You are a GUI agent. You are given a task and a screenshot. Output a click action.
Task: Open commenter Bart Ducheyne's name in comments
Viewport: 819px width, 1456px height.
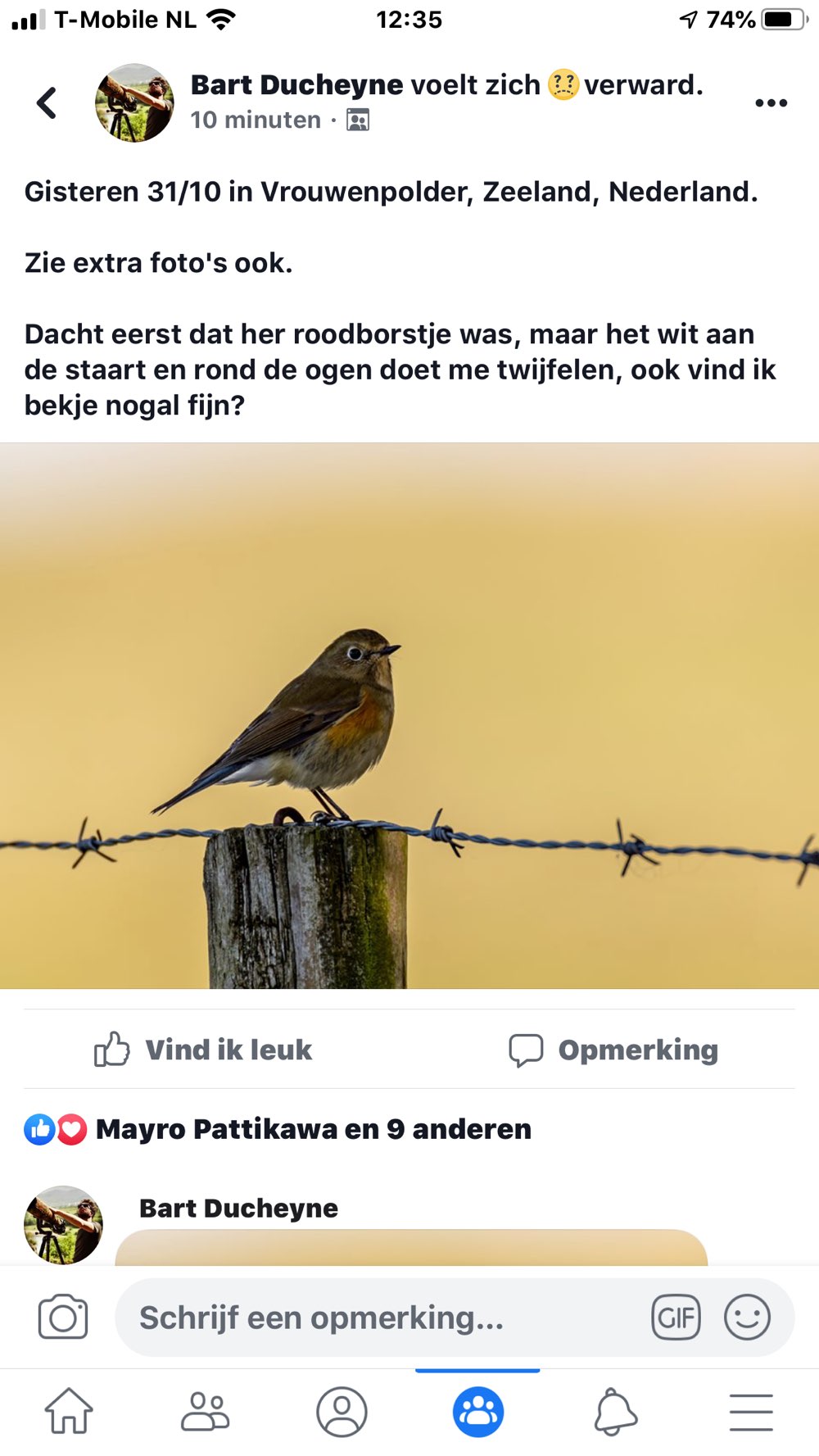(238, 1208)
